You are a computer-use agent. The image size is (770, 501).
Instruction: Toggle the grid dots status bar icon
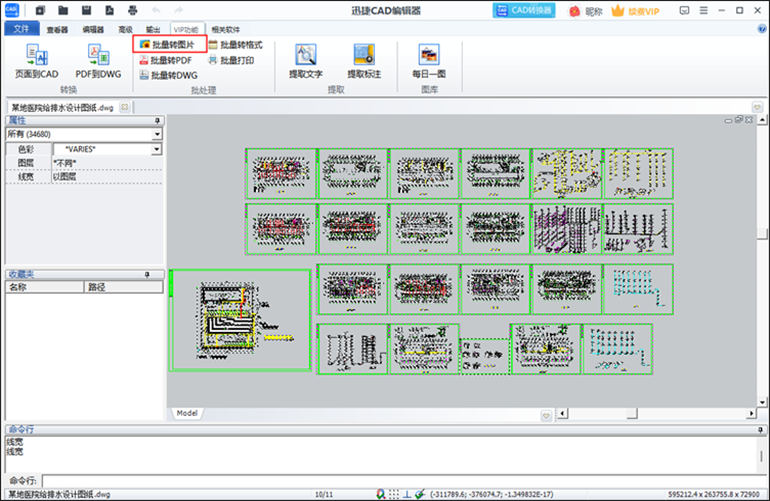point(394,494)
